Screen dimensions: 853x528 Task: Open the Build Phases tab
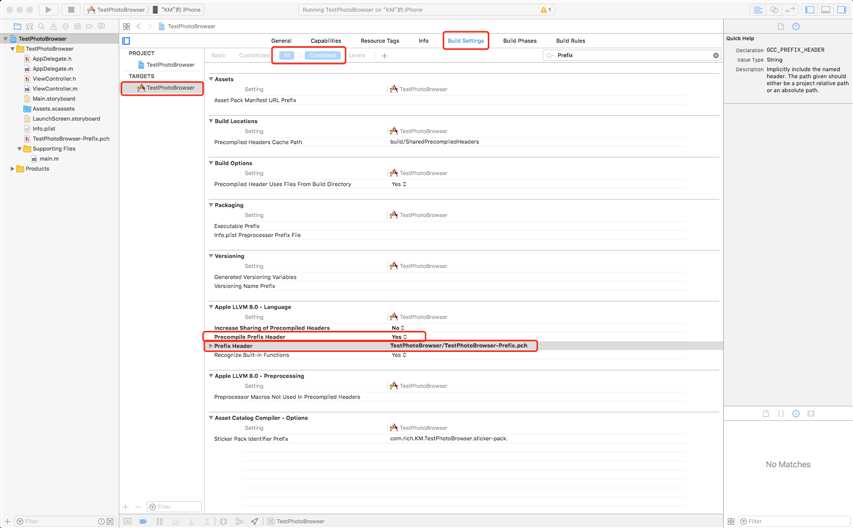[520, 41]
